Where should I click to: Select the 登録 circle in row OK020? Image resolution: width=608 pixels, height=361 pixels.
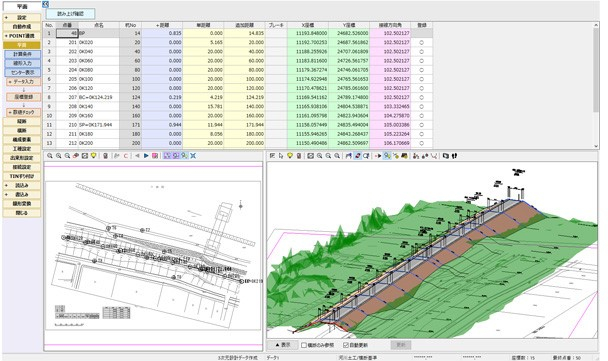[x=421, y=42]
